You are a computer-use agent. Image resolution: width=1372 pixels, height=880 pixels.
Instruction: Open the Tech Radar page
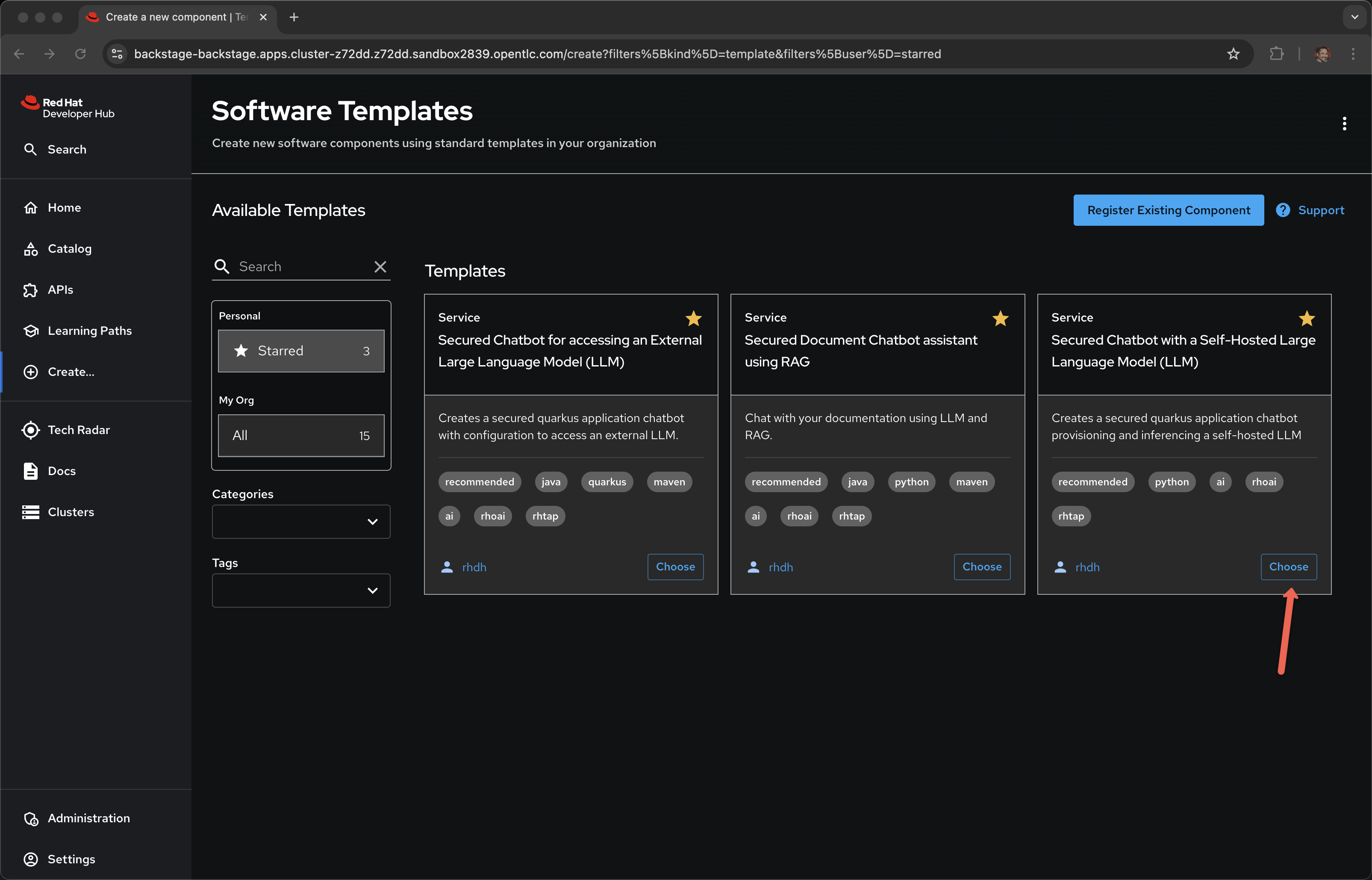(78, 430)
